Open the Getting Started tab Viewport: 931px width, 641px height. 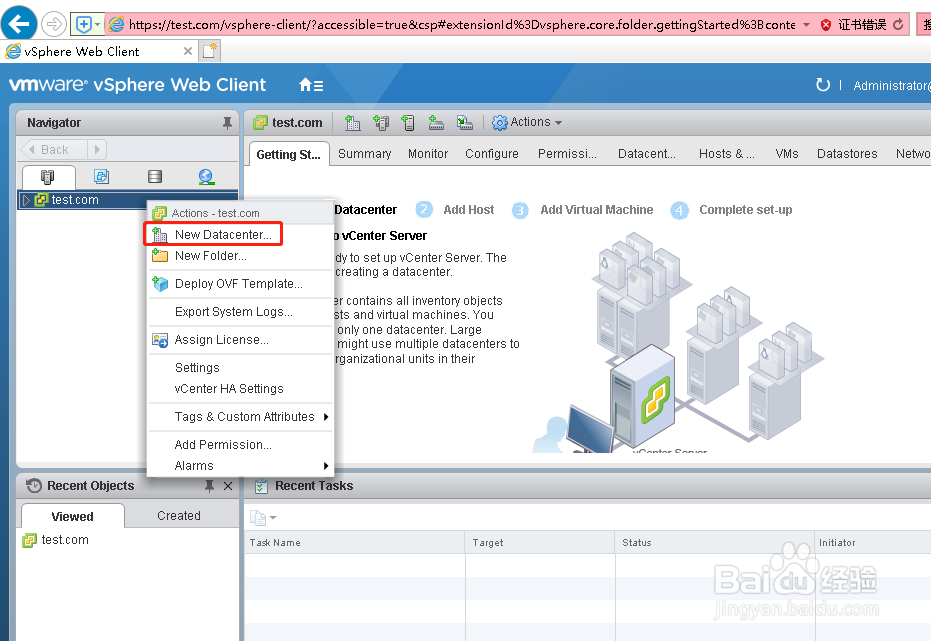pyautogui.click(x=289, y=154)
